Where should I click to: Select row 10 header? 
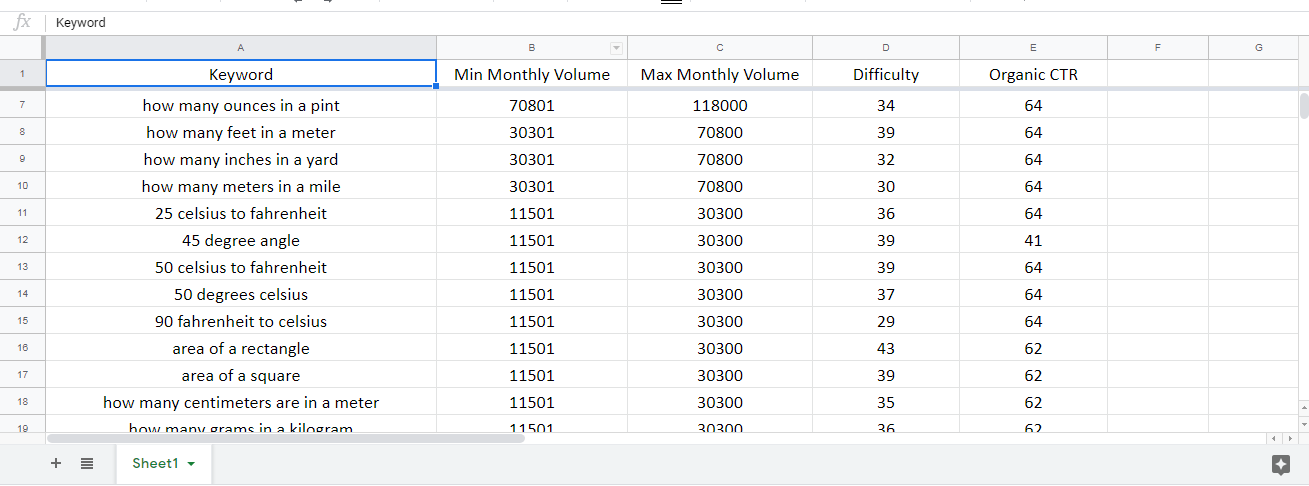(x=22, y=186)
